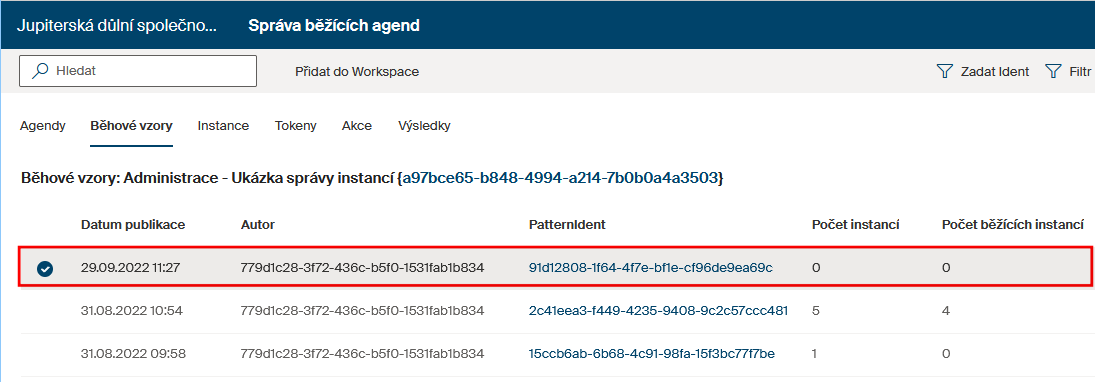Select the Běhové vzory tab
The height and width of the screenshot is (382, 1095).
click(x=131, y=126)
